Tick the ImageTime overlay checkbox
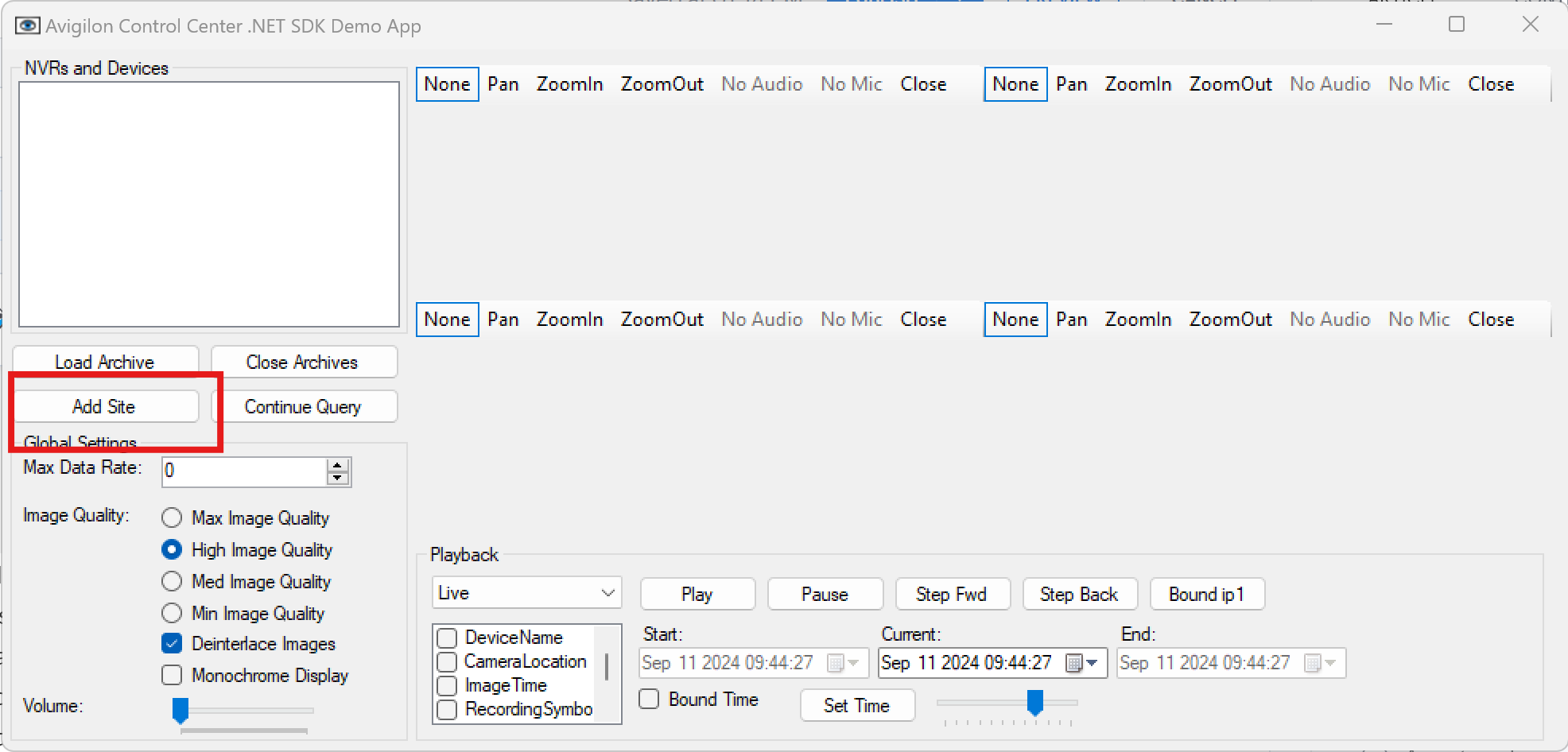 [x=447, y=685]
